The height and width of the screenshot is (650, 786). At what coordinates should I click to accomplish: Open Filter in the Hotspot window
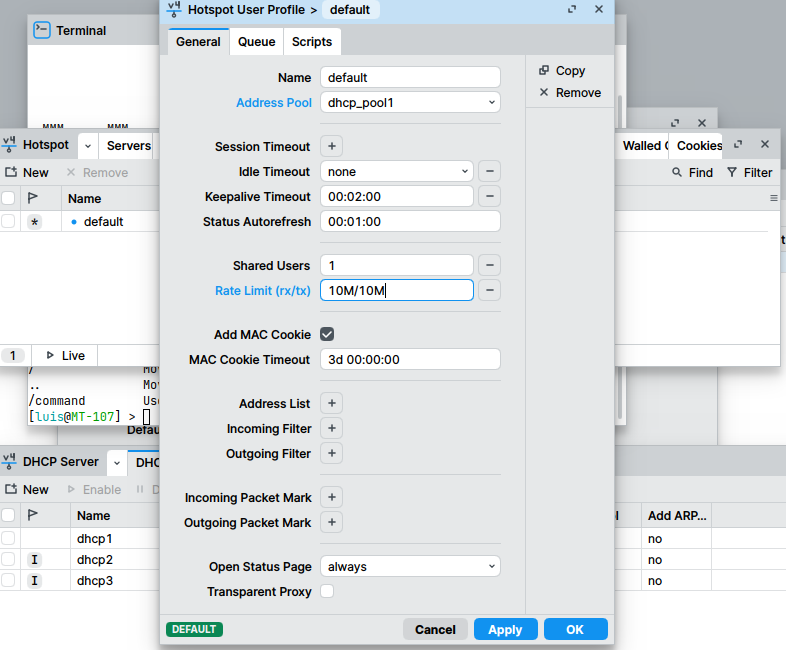click(x=749, y=173)
